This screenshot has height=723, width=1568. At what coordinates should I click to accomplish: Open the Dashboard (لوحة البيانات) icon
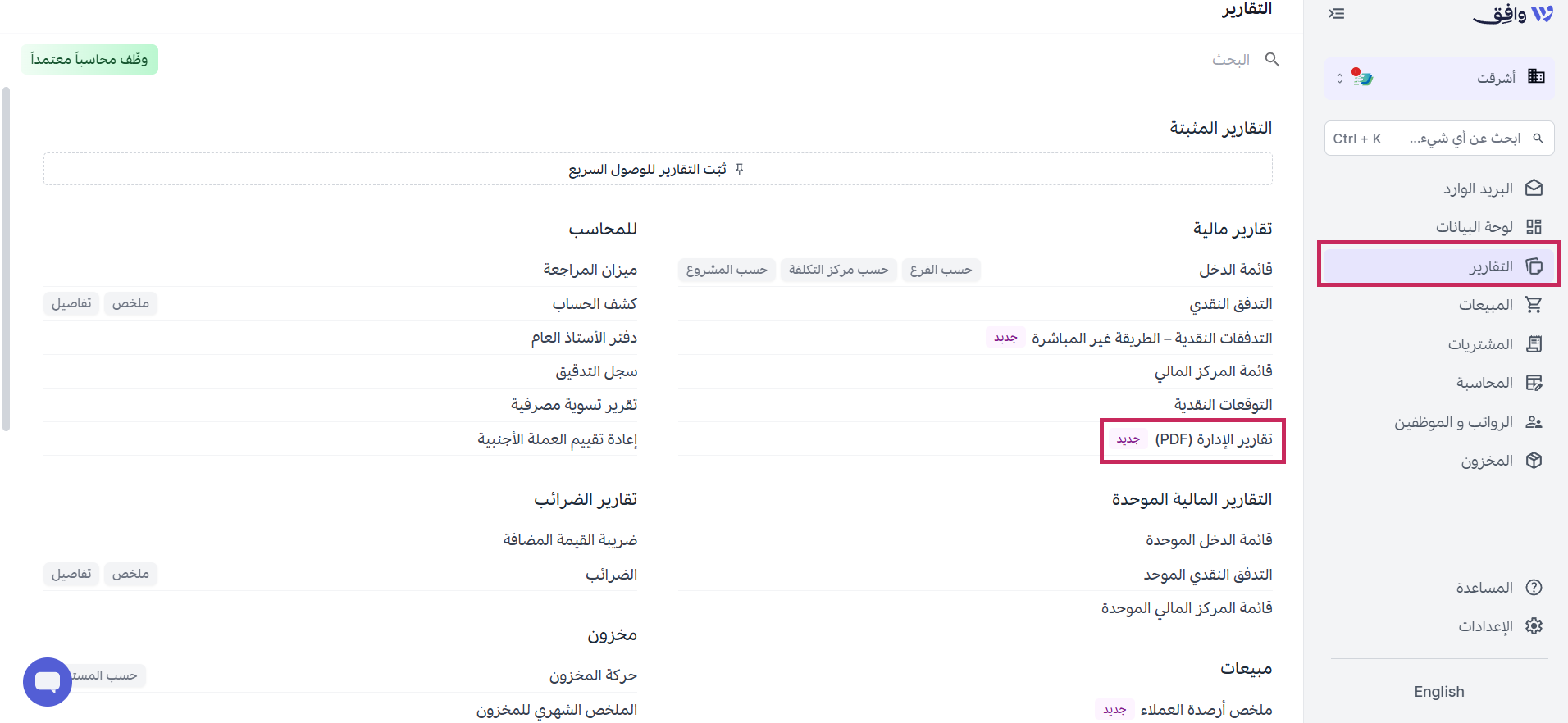pos(1534,227)
